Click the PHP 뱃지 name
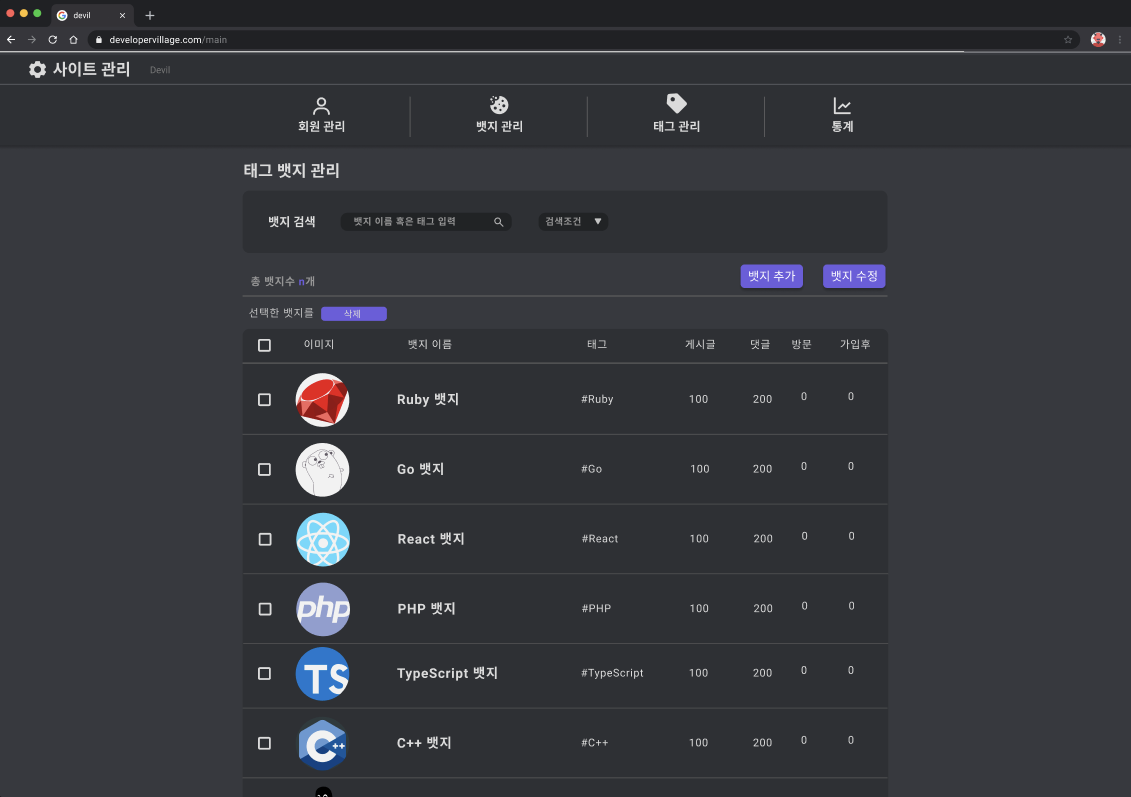This screenshot has width=1131, height=797. pos(426,609)
